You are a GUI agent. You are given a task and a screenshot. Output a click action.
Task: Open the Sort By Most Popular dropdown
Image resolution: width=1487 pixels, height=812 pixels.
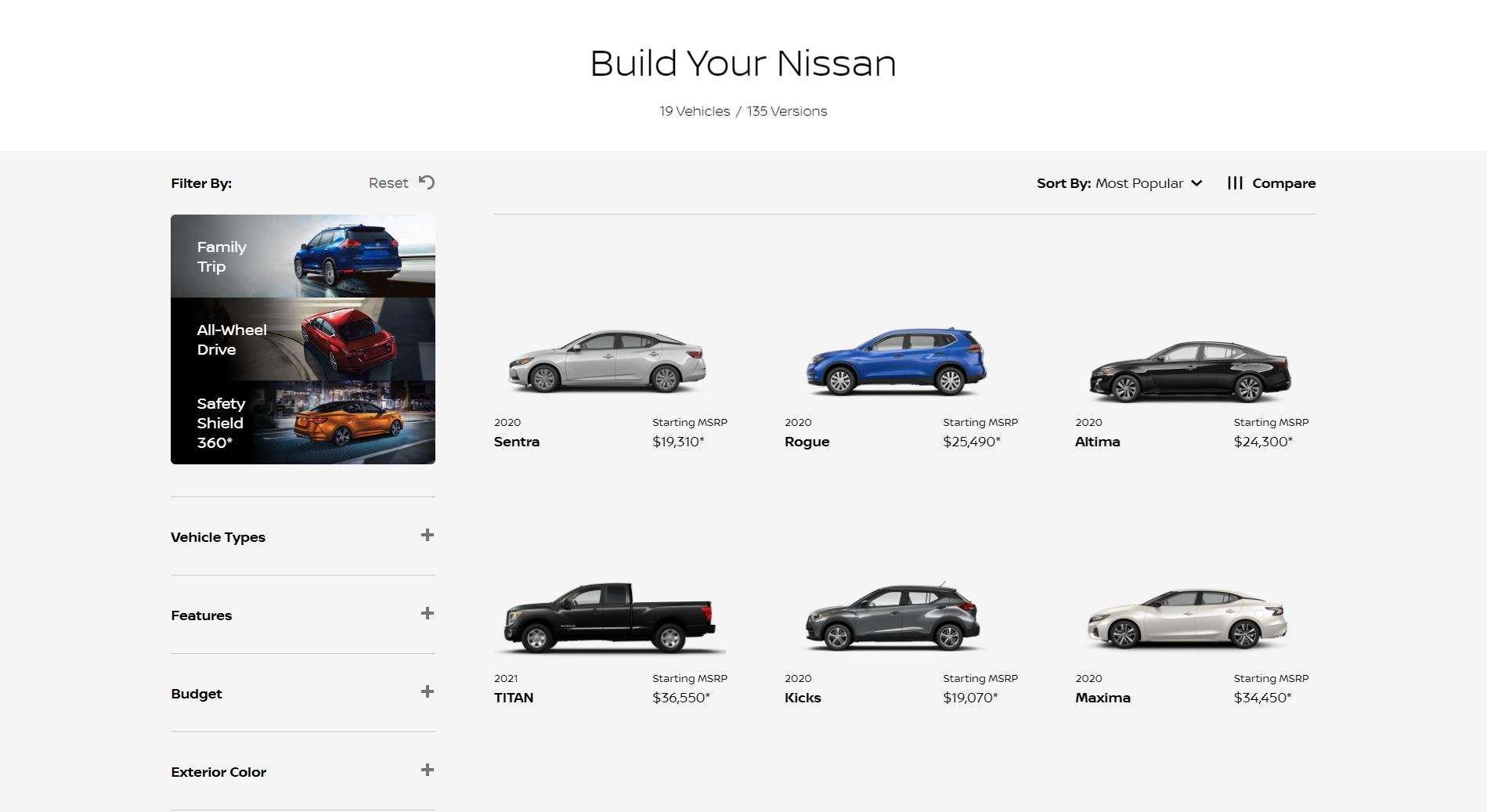pos(1119,183)
